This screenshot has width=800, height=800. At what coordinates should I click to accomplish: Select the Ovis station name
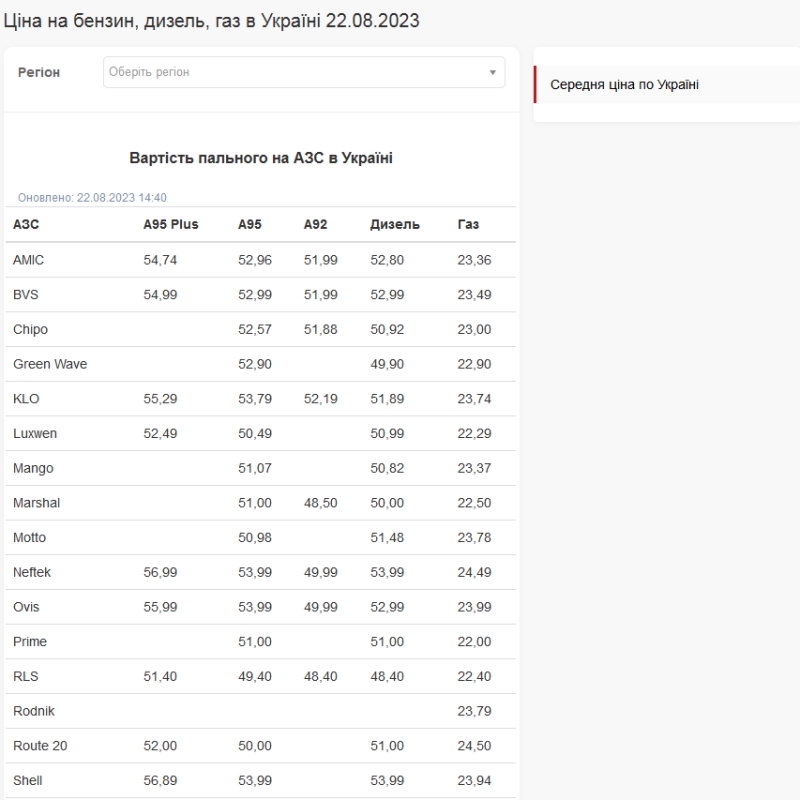click(26, 607)
